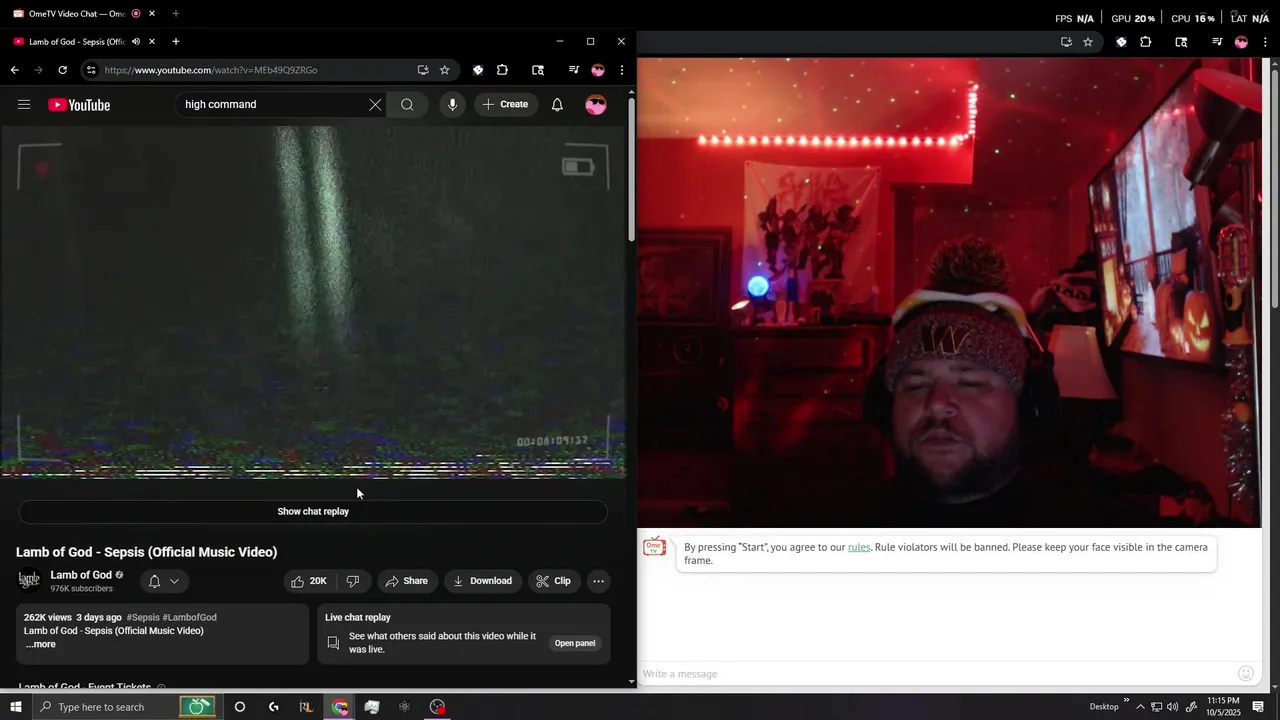The image size is (1280, 720).
Task: Click the OmeTV window vertical scrollbar
Action: tap(1274, 188)
